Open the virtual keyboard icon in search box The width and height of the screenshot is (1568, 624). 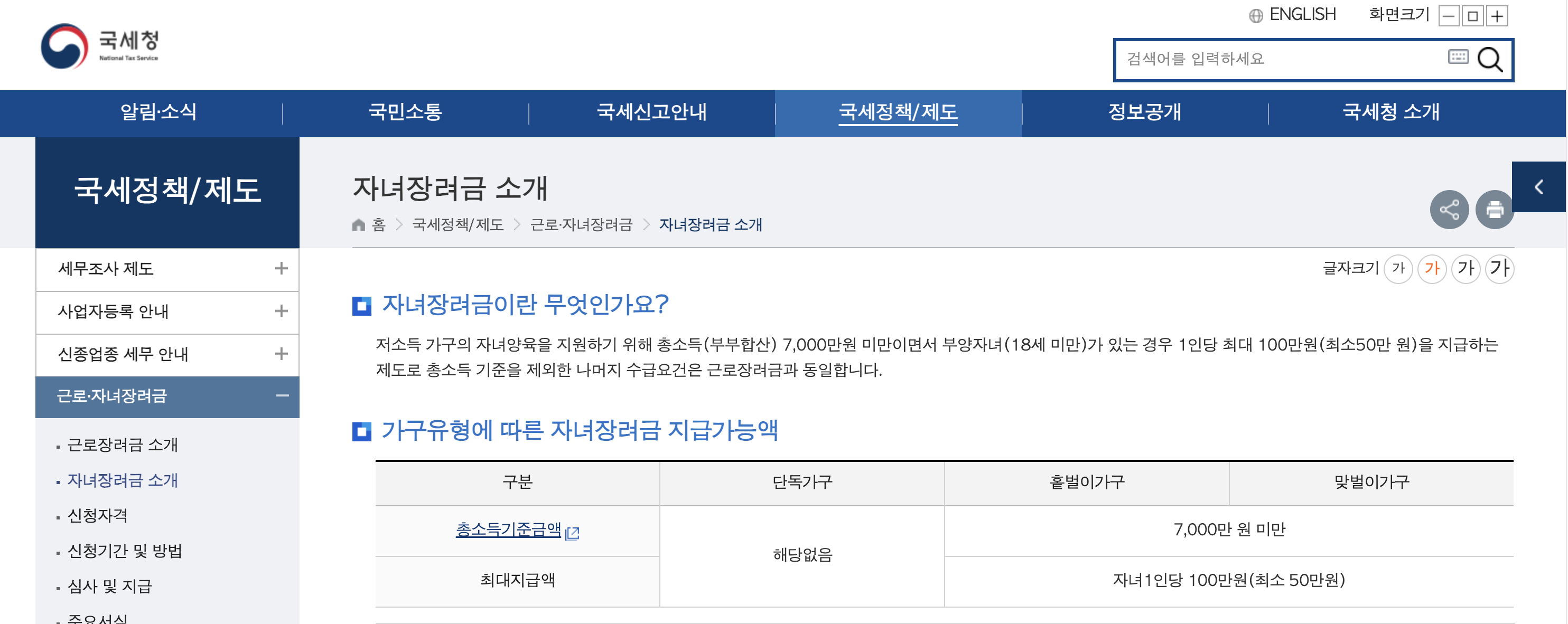click(1458, 57)
